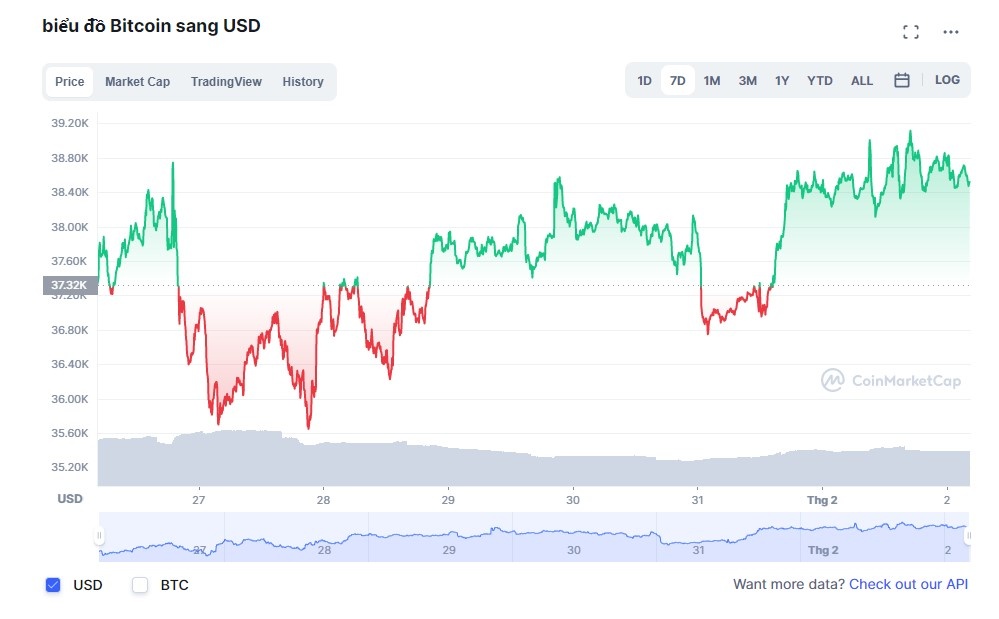This screenshot has height=619, width=999.
Task: Open the fullscreen view icon
Action: (x=910, y=31)
